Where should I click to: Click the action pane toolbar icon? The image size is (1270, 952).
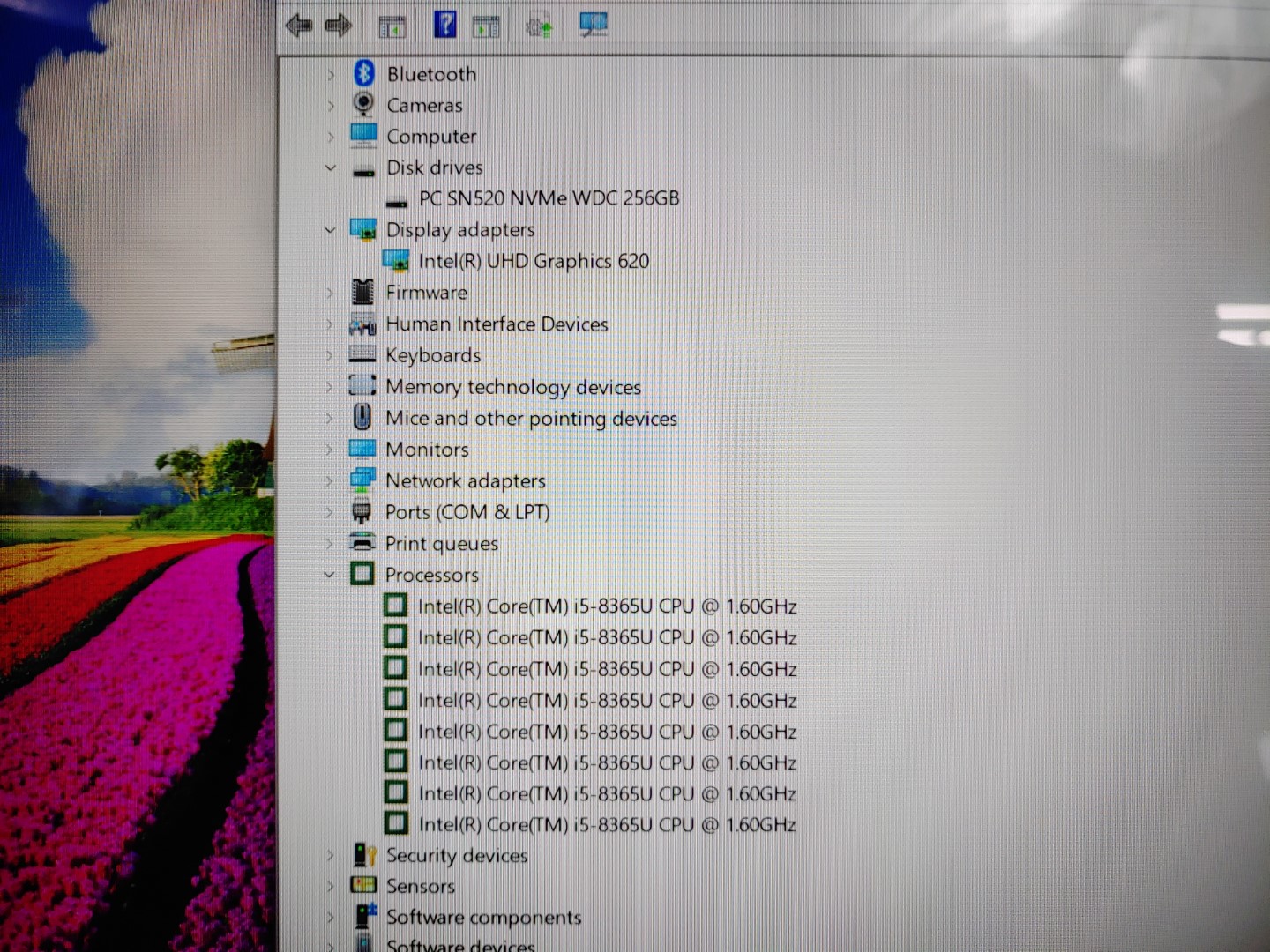click(x=486, y=26)
